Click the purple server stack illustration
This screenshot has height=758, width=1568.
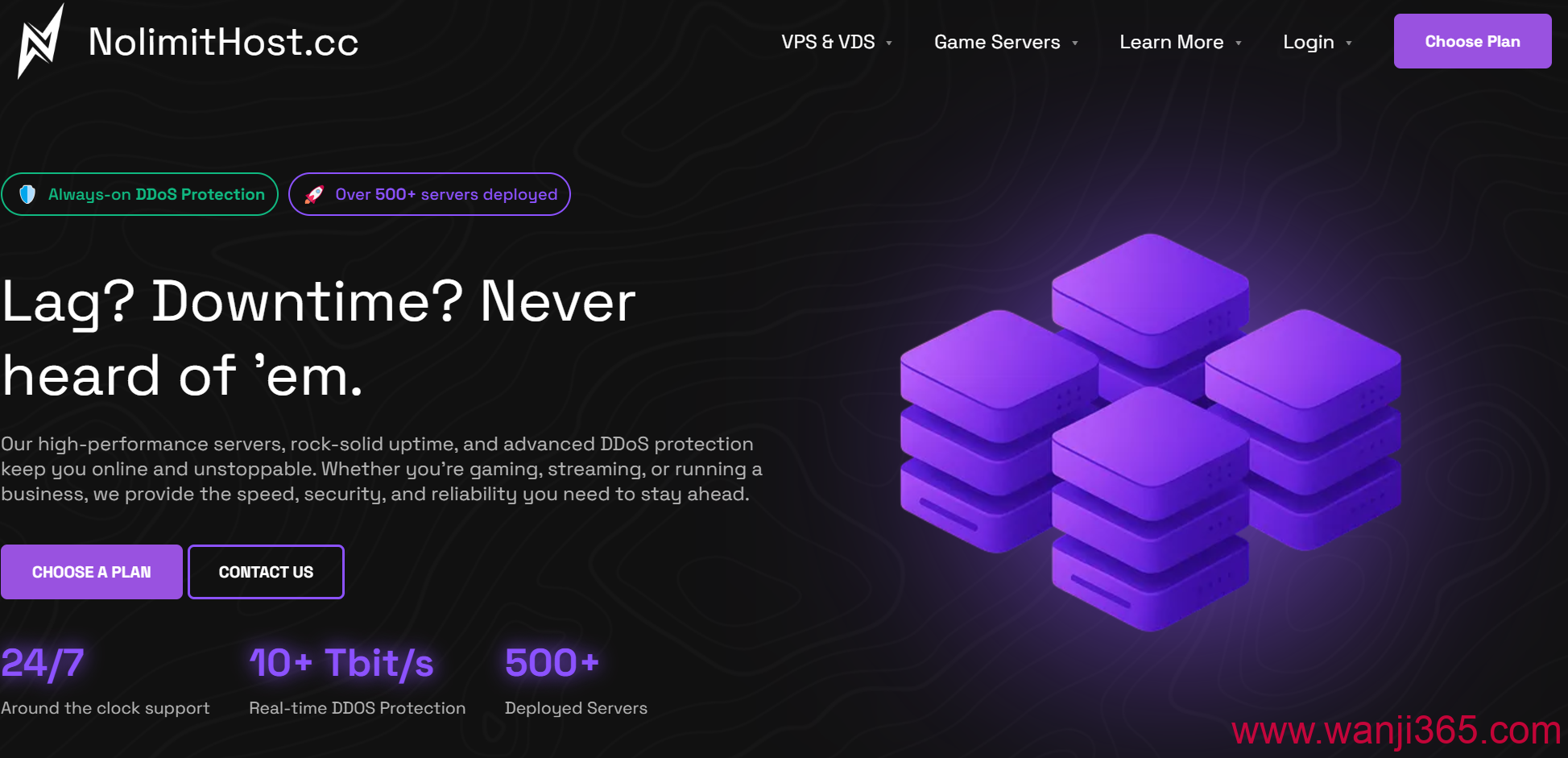point(1150,431)
